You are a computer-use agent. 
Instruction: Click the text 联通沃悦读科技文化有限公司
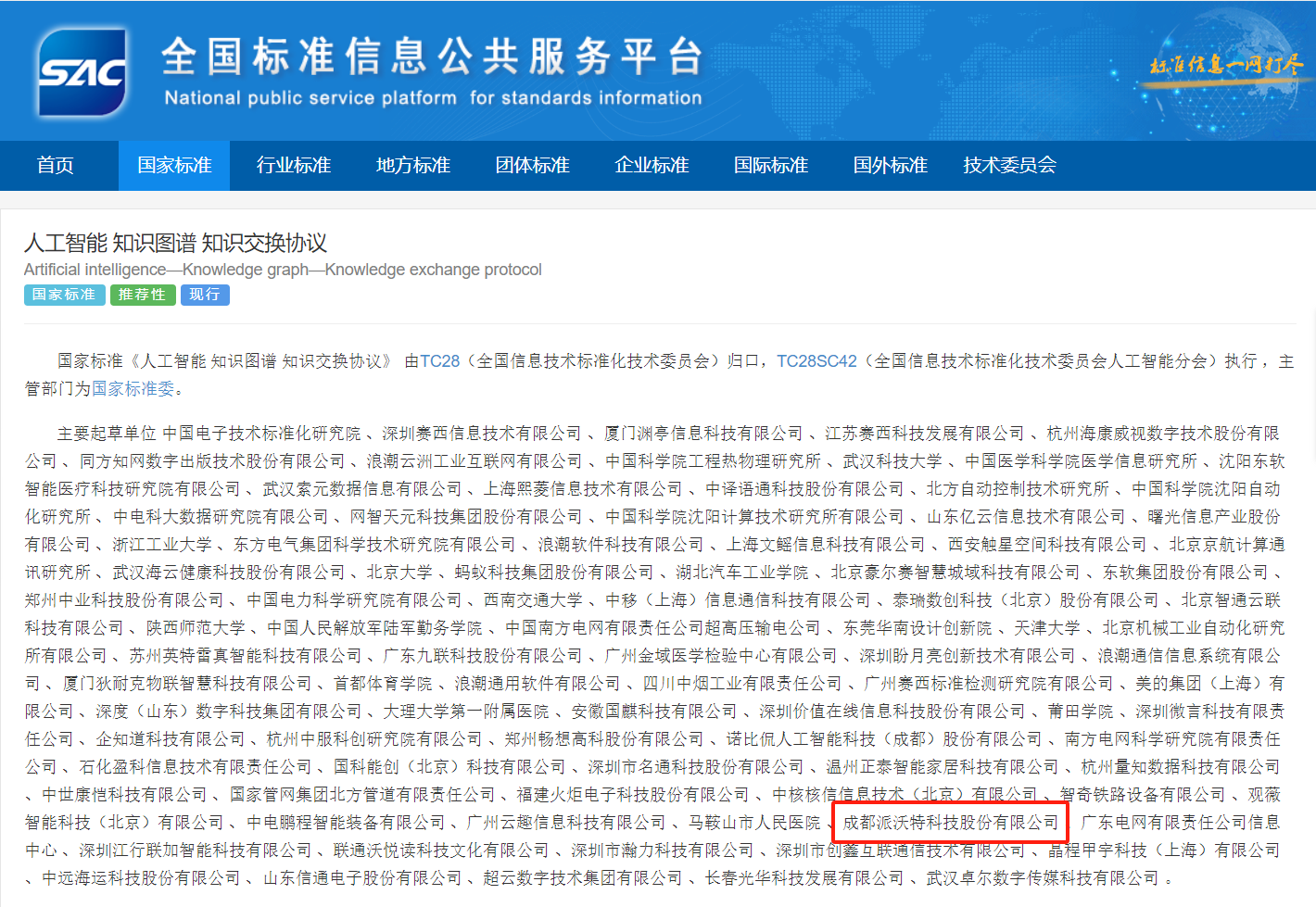point(441,850)
